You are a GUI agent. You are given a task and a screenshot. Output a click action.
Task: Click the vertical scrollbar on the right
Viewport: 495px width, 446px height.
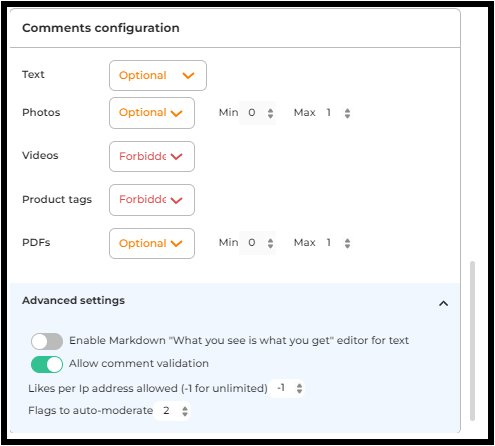472,341
